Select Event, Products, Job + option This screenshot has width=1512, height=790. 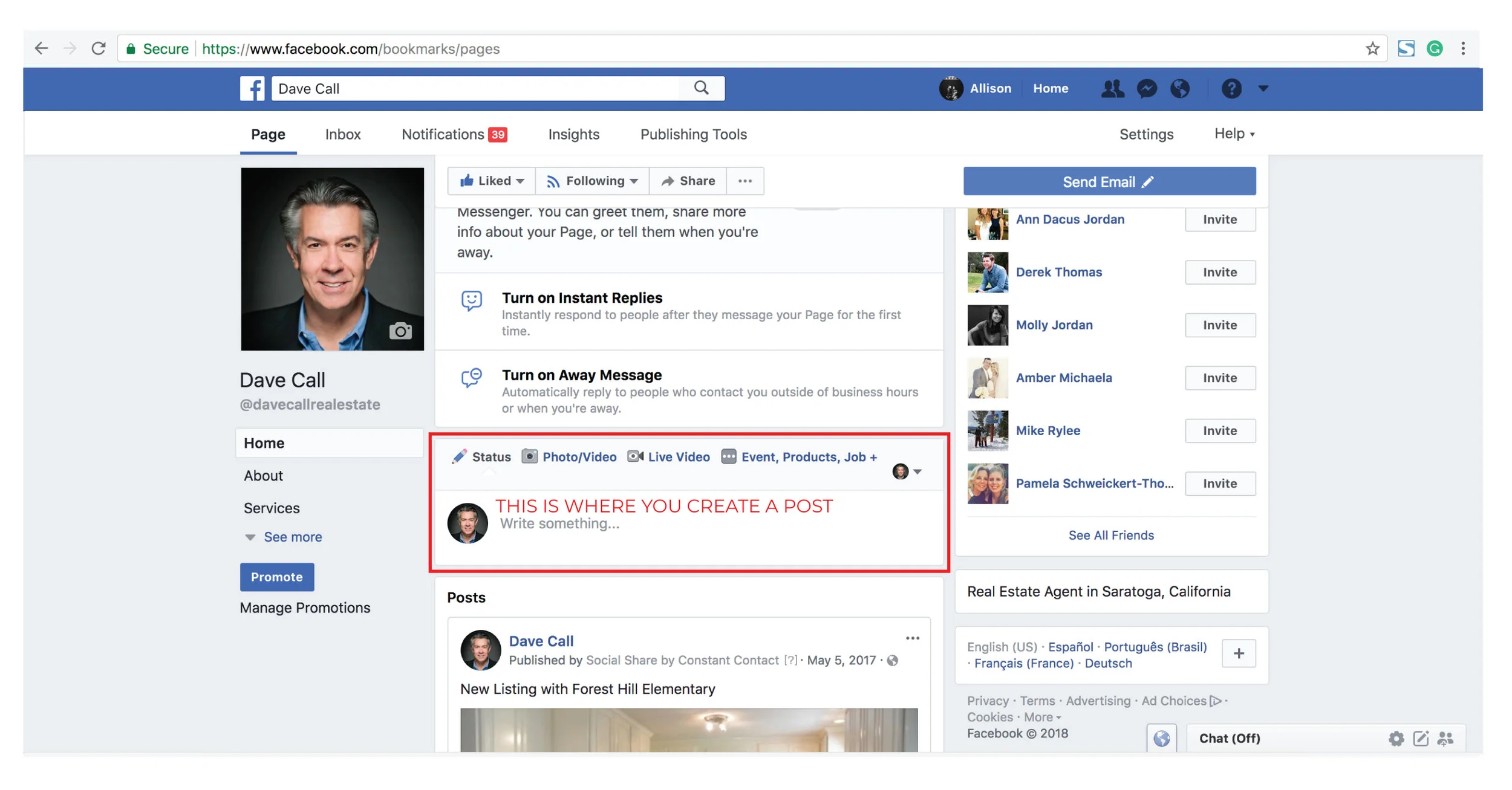pyautogui.click(x=799, y=457)
